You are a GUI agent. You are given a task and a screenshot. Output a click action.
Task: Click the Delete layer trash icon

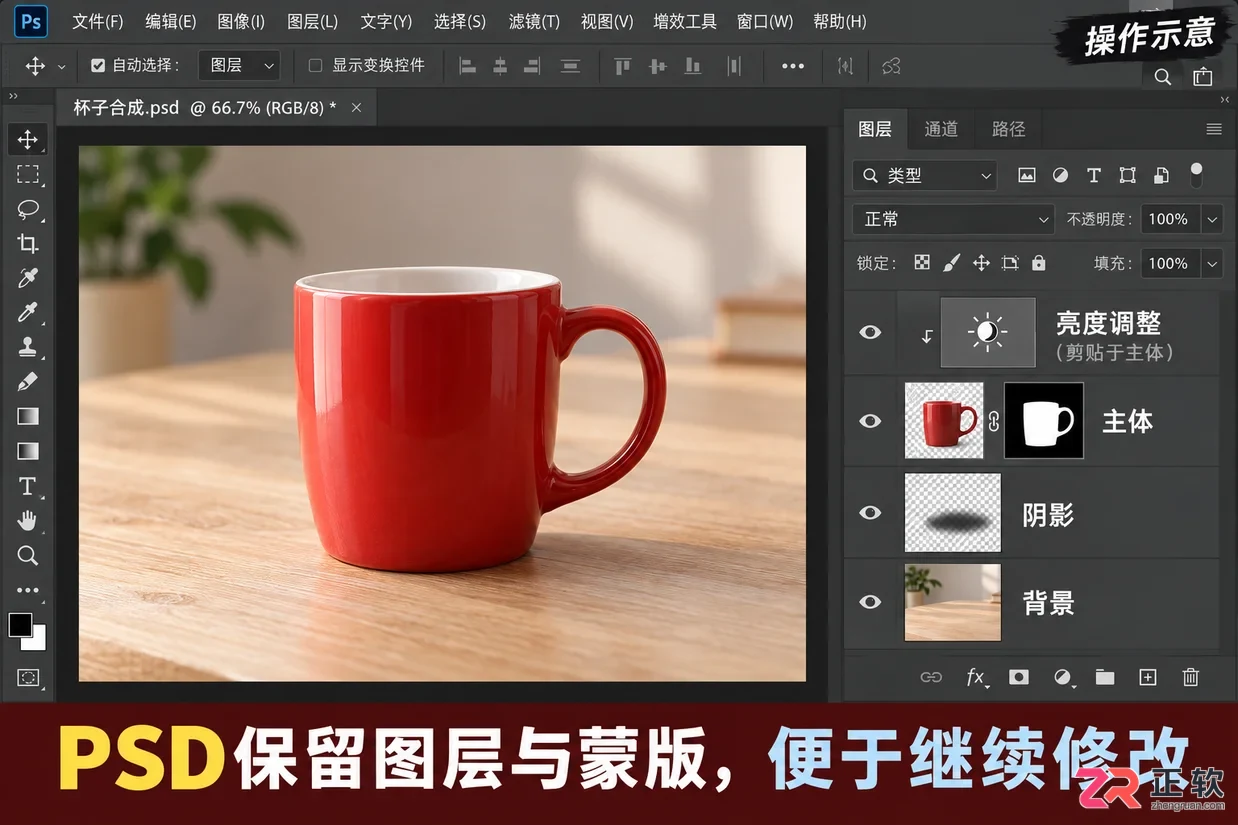tap(1190, 677)
